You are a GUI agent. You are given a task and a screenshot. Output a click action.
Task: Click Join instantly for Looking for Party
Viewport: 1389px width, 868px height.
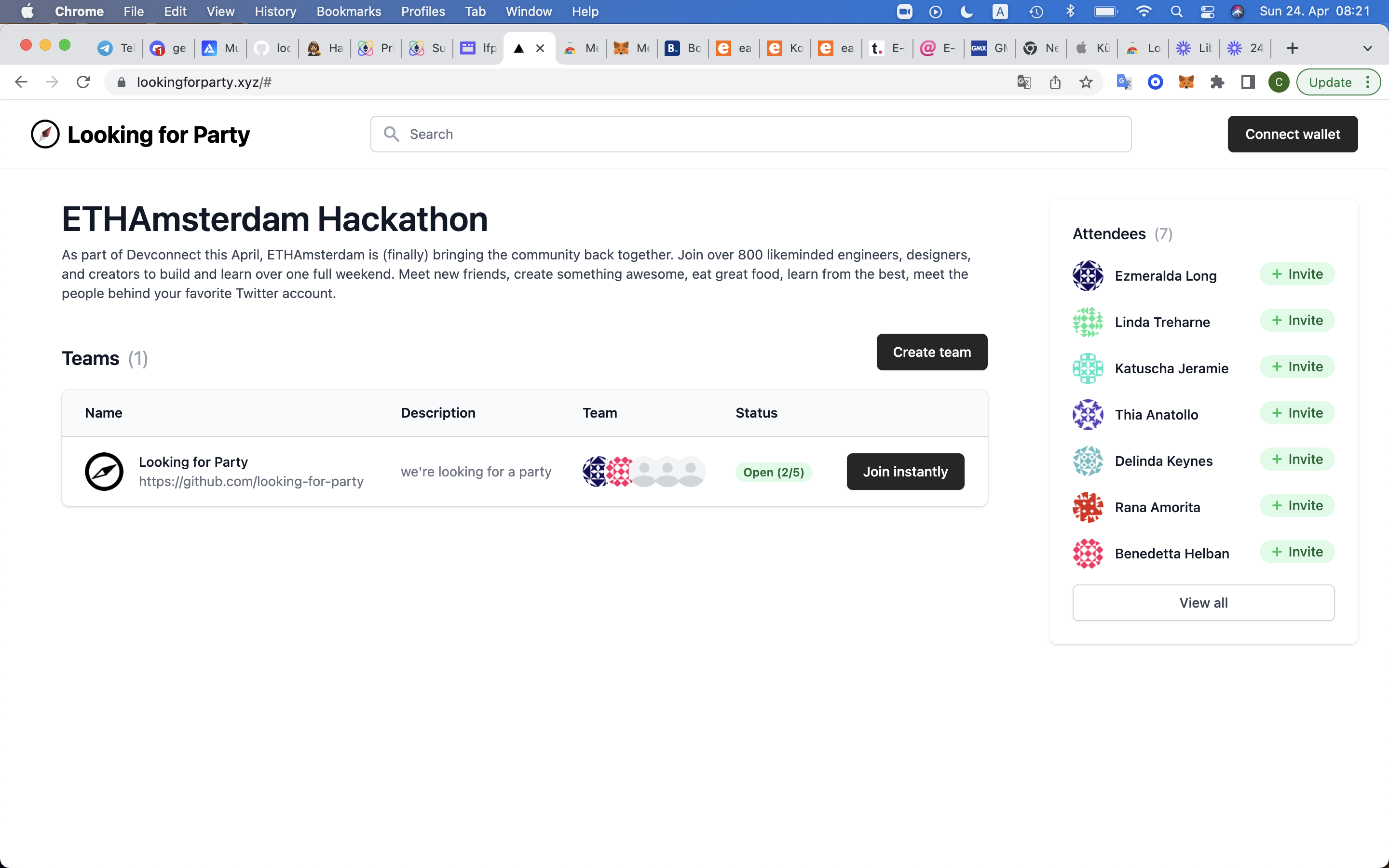click(905, 472)
